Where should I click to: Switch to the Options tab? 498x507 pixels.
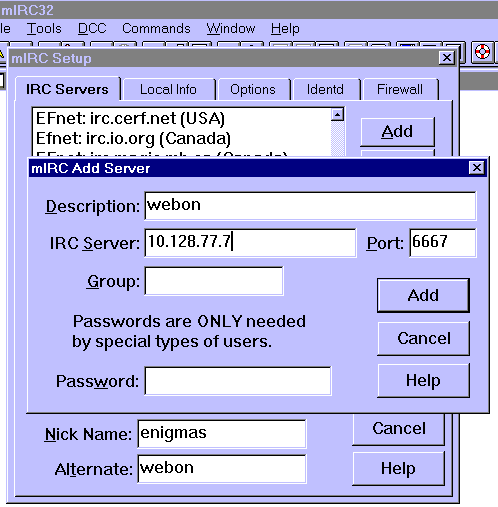253,89
